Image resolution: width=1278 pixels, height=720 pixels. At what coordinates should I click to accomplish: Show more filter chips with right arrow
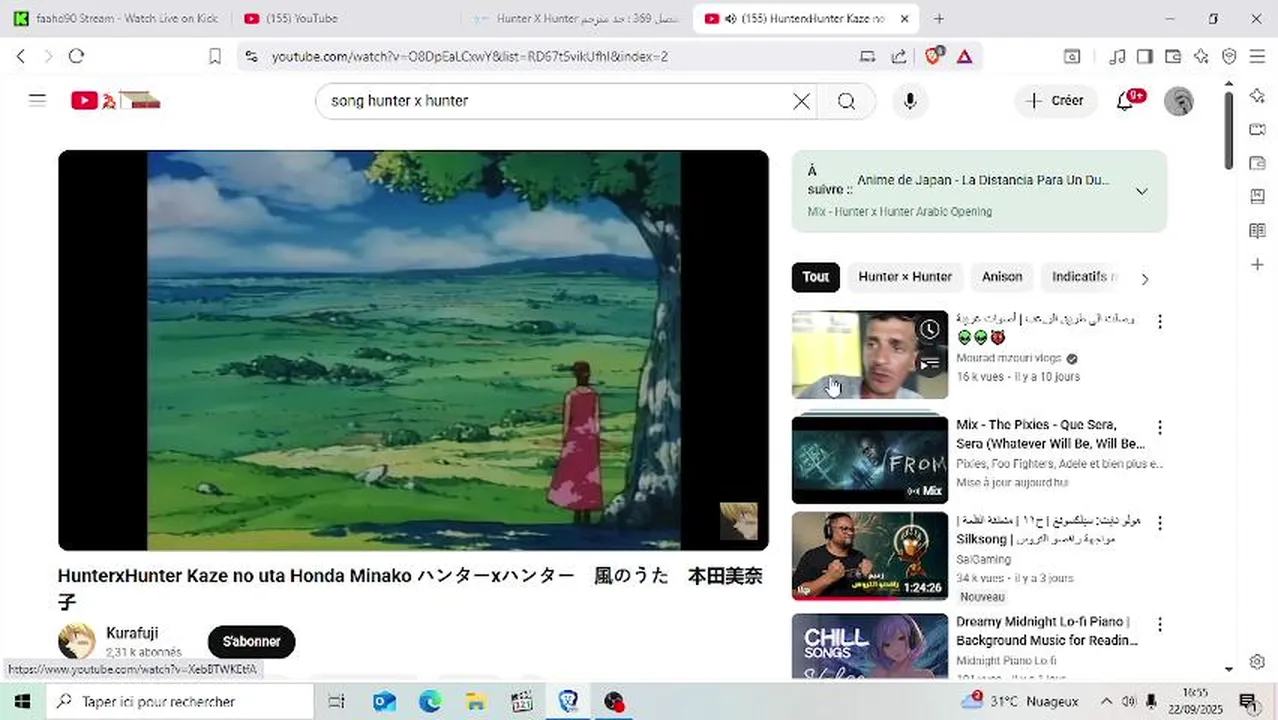pos(1145,279)
